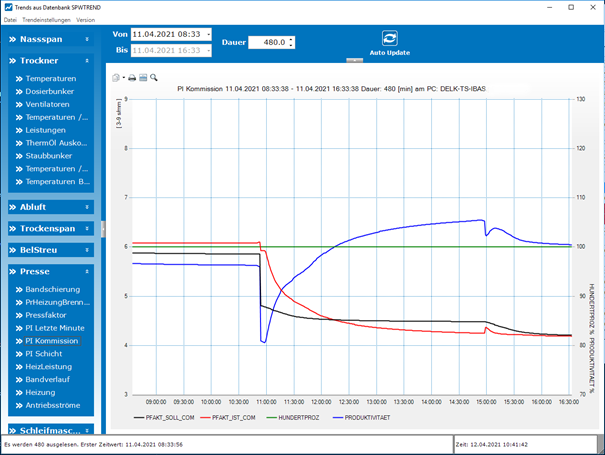The height and width of the screenshot is (455, 605).
Task: Open the chart copy icon
Action: [x=116, y=78]
